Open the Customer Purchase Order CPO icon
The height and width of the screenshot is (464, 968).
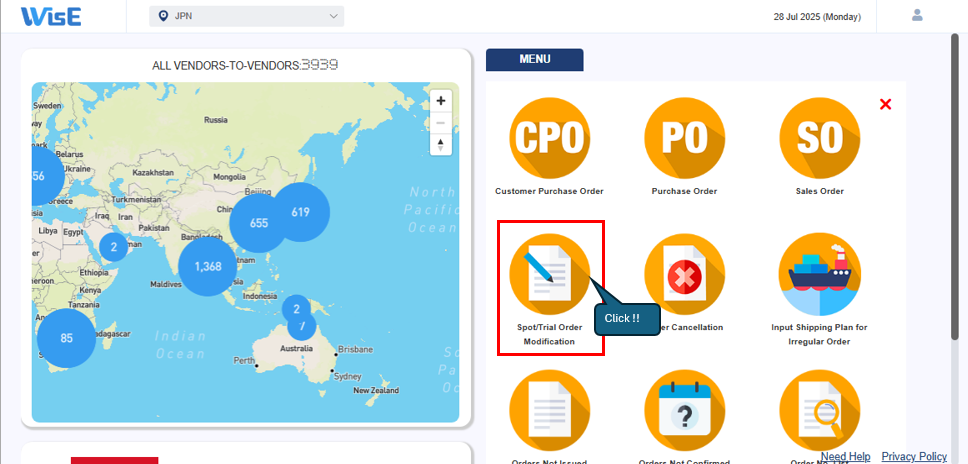pyautogui.click(x=549, y=138)
